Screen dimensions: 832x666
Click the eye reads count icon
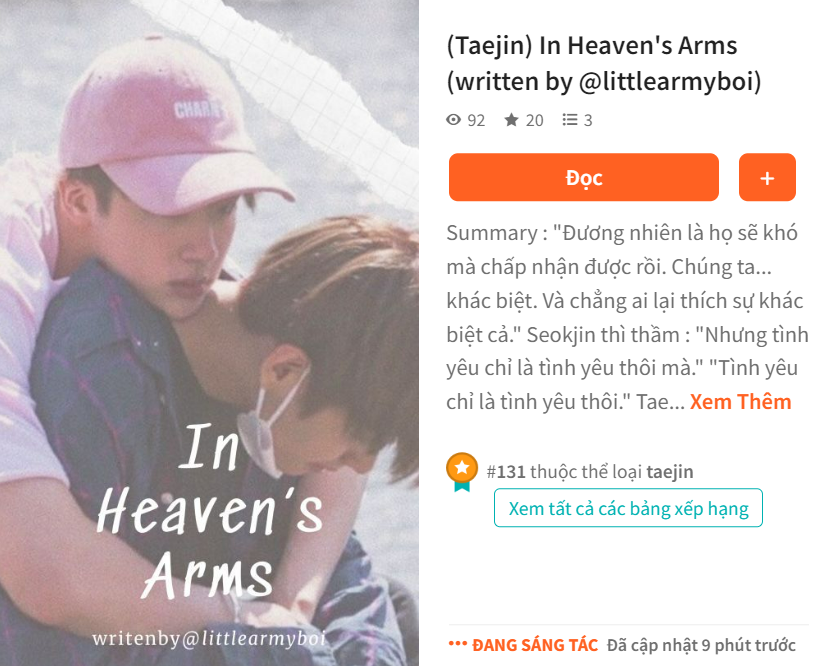pyautogui.click(x=453, y=120)
